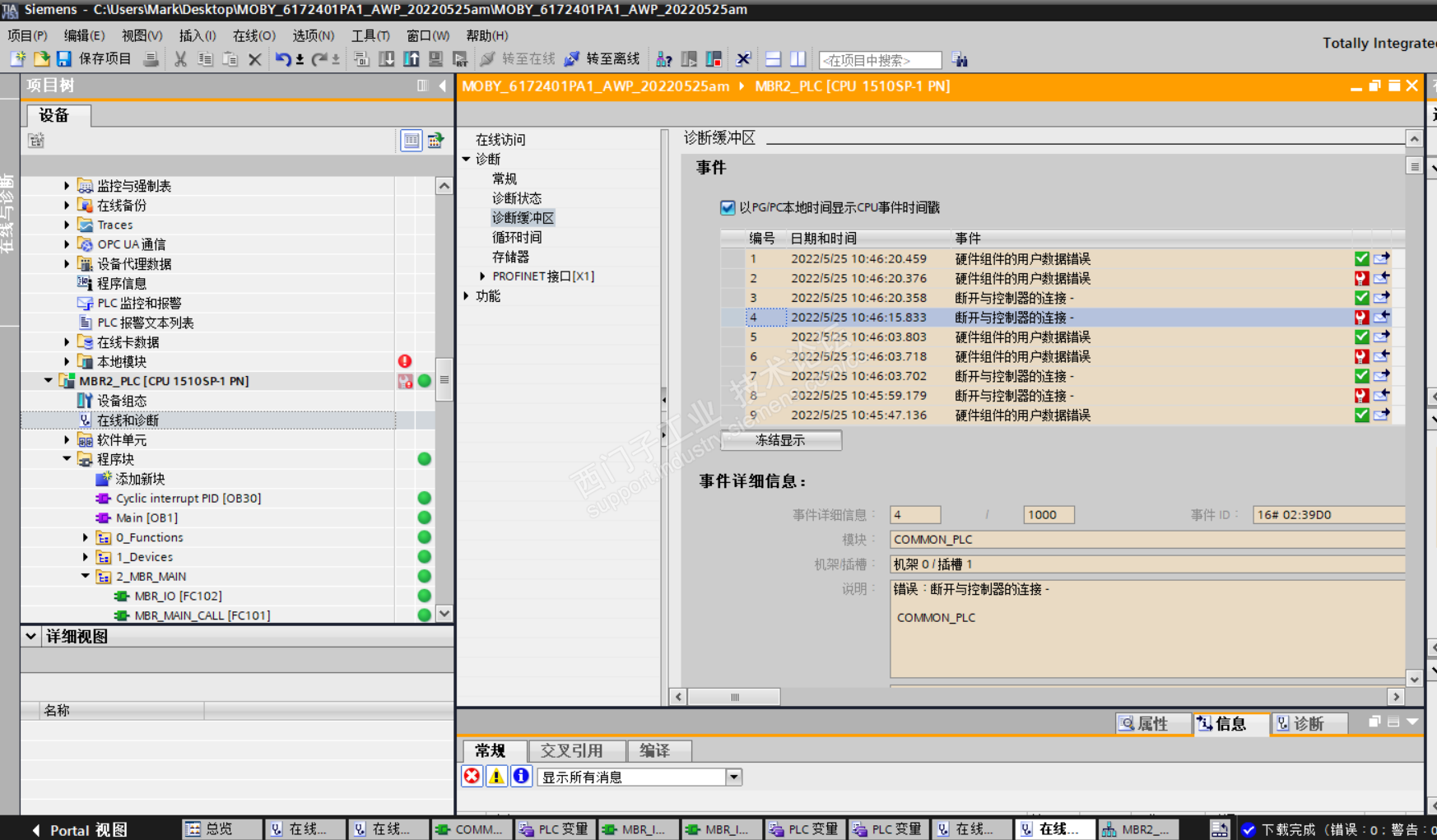Image resolution: width=1437 pixels, height=840 pixels.
Task: Expand the 在线卡数据 node
Action: coord(67,341)
